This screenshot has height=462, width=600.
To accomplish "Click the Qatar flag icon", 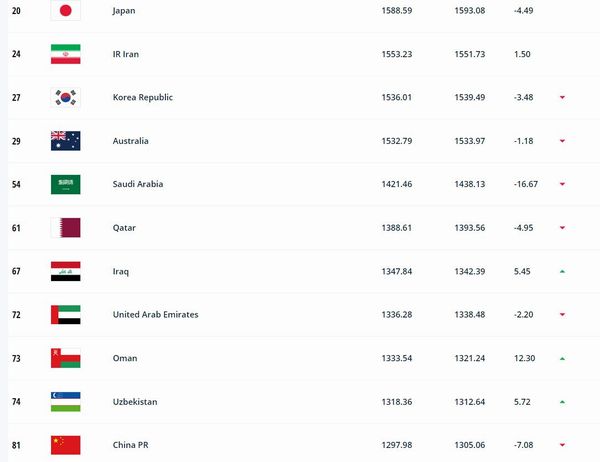I will click(x=65, y=228).
